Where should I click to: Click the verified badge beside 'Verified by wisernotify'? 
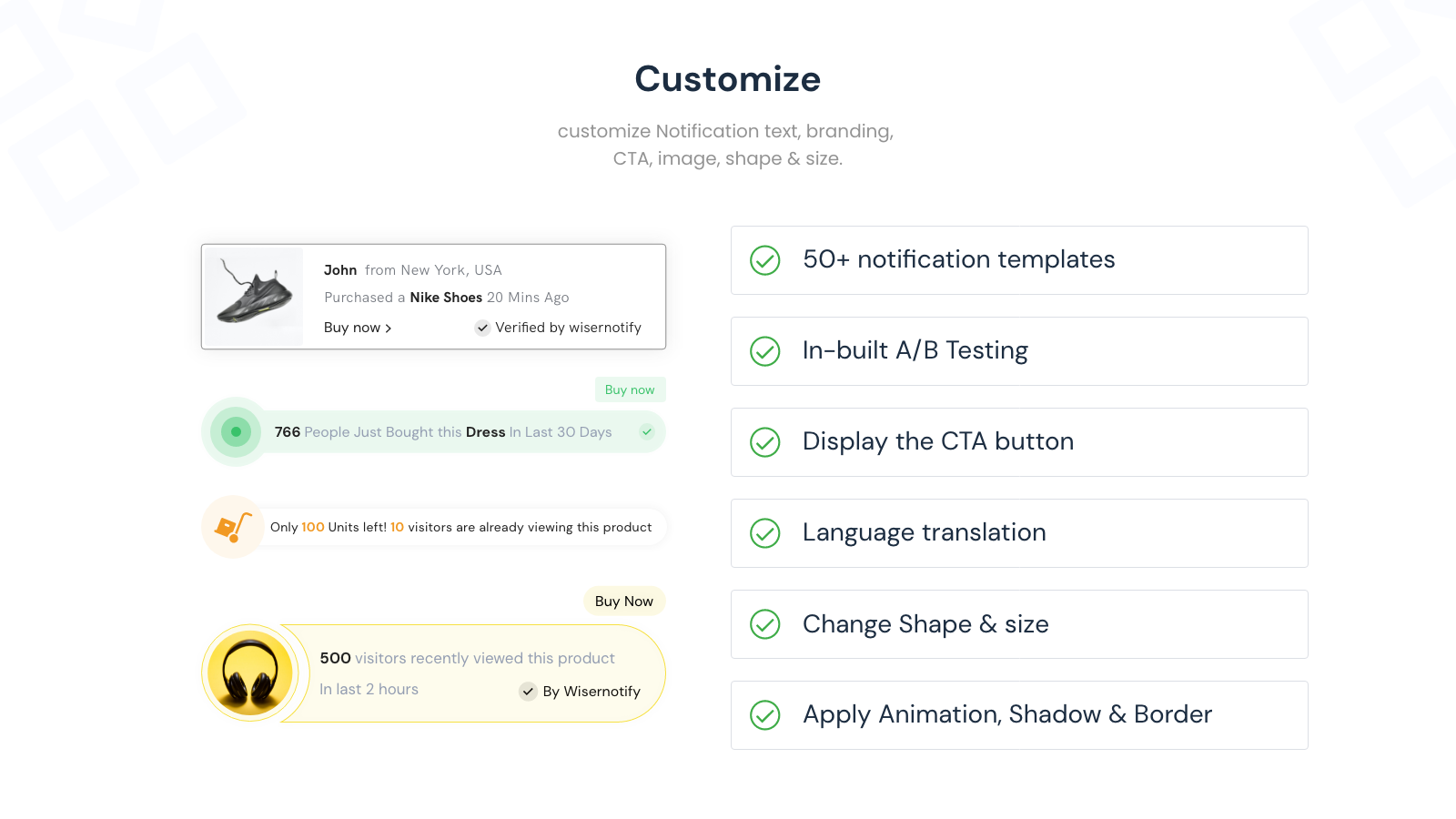tap(482, 328)
